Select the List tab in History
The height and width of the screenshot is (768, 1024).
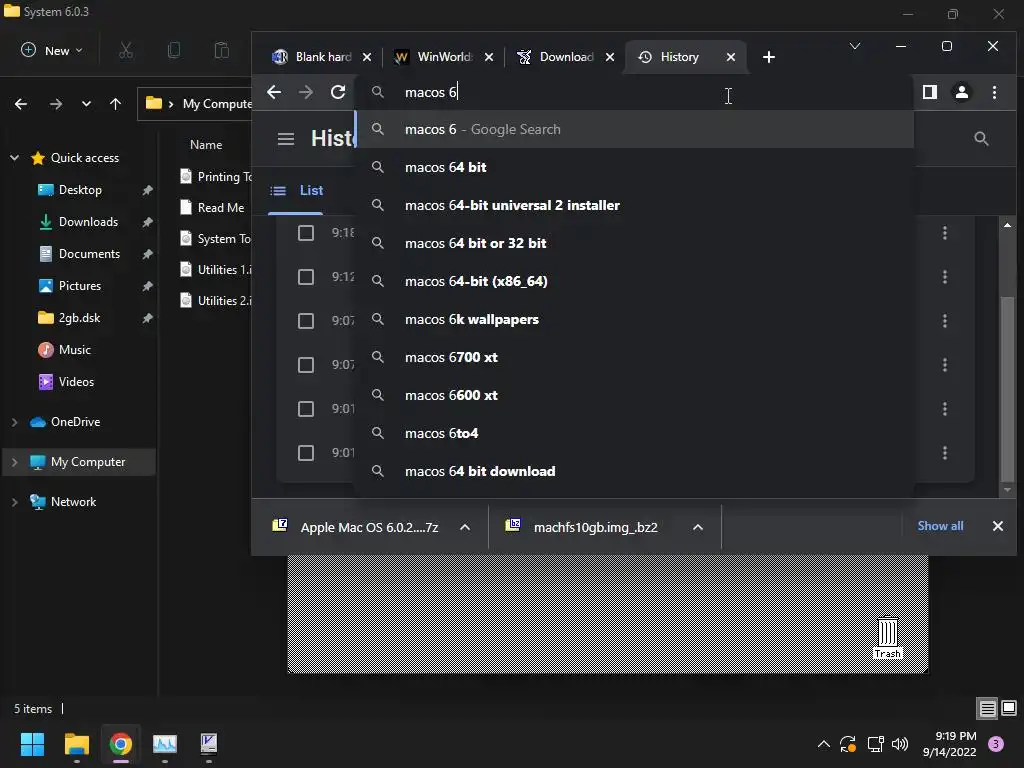pos(296,190)
